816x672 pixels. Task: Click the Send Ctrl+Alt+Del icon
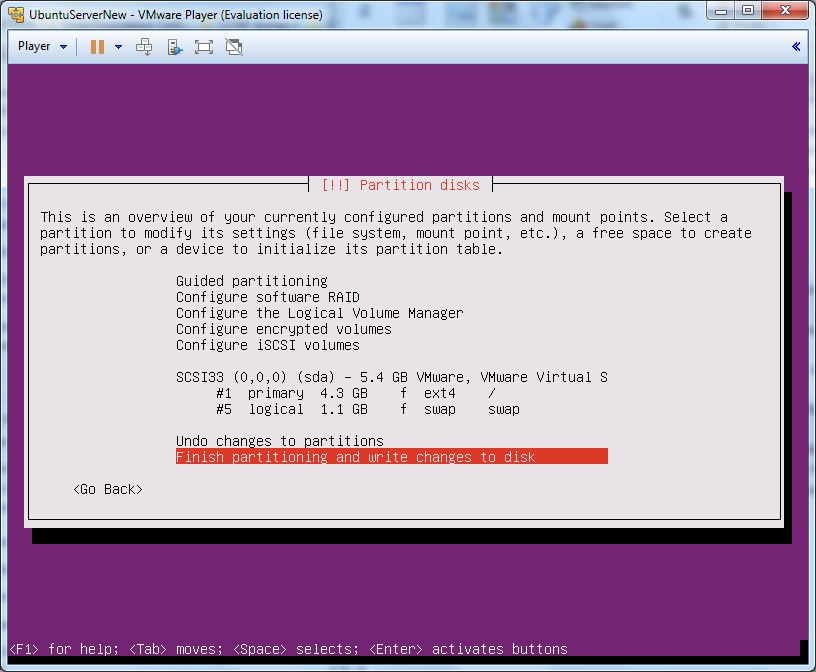click(144, 46)
